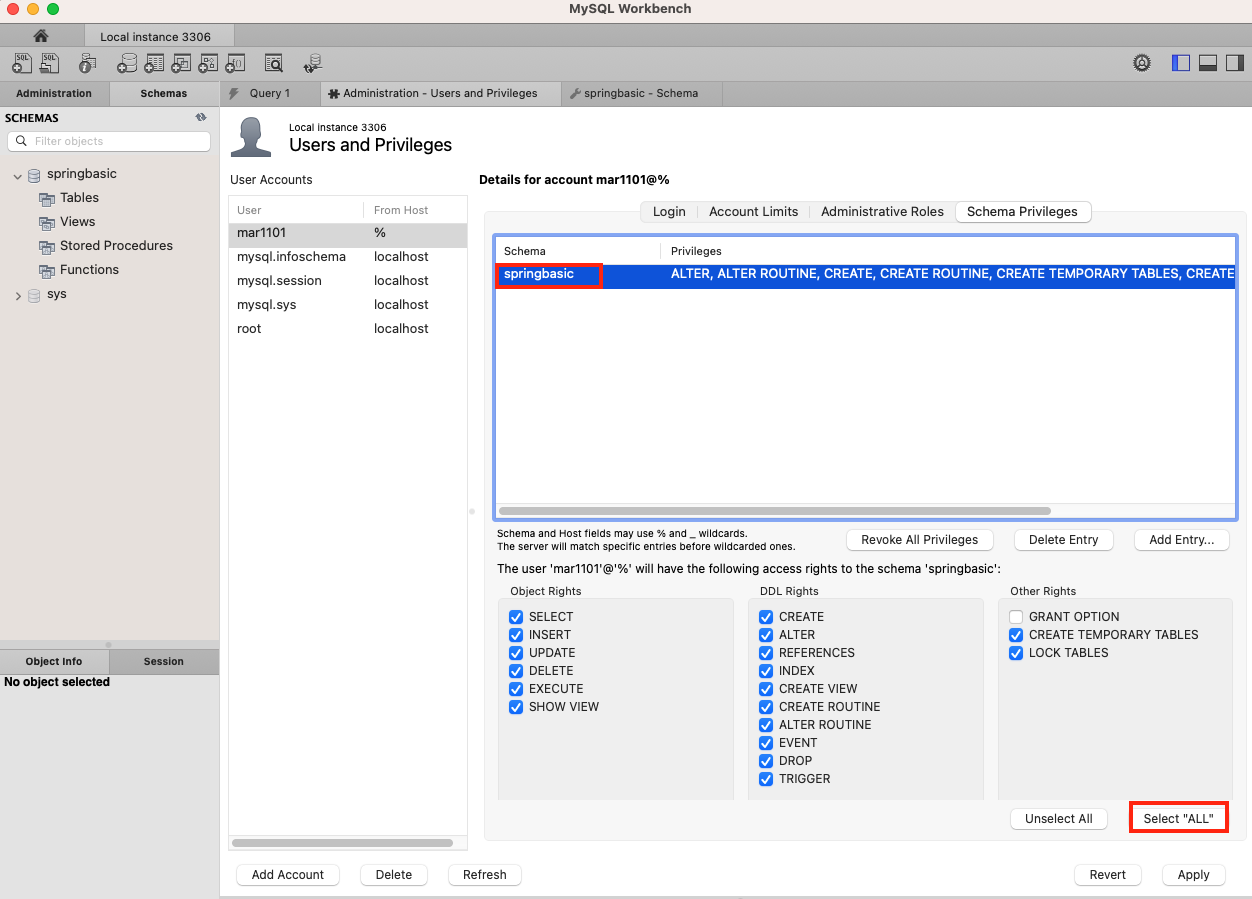The image size is (1252, 899).
Task: Click the schema privileges horizontal scrollbar
Action: tap(775, 511)
